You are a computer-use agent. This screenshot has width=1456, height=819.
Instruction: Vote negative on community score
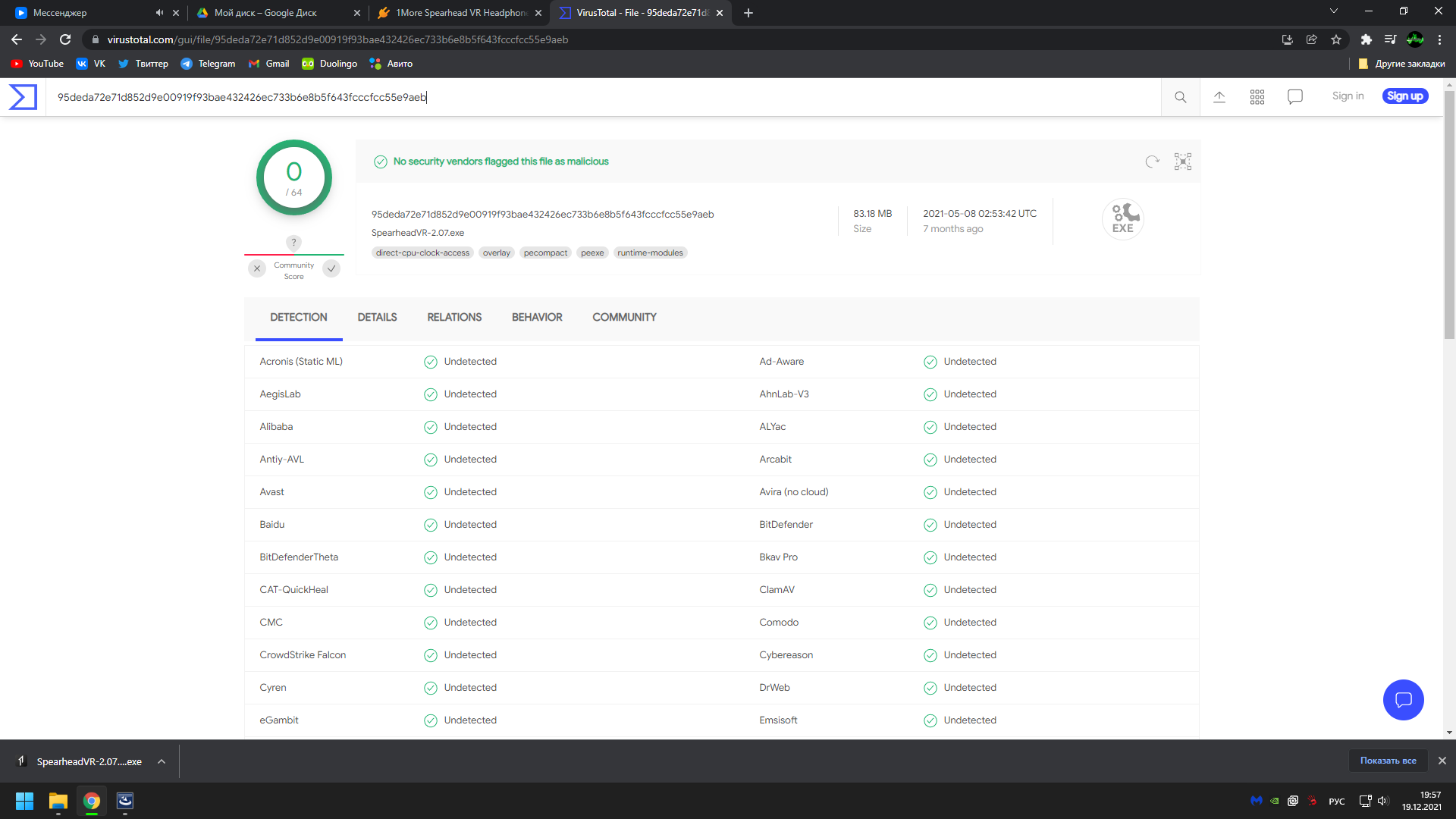(x=257, y=268)
